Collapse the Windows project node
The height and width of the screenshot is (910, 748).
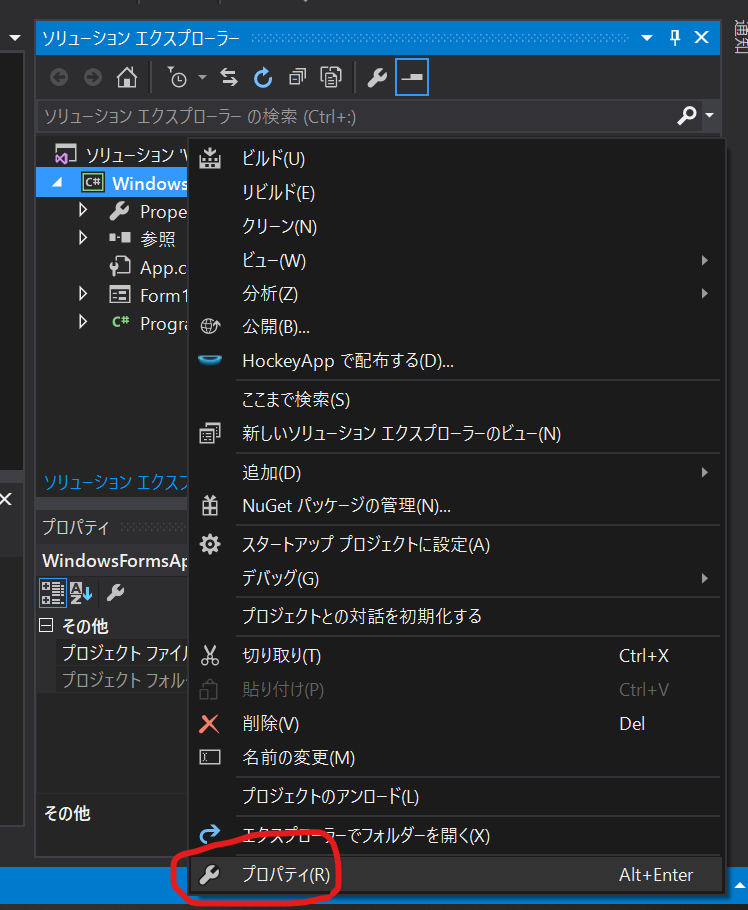tap(57, 183)
